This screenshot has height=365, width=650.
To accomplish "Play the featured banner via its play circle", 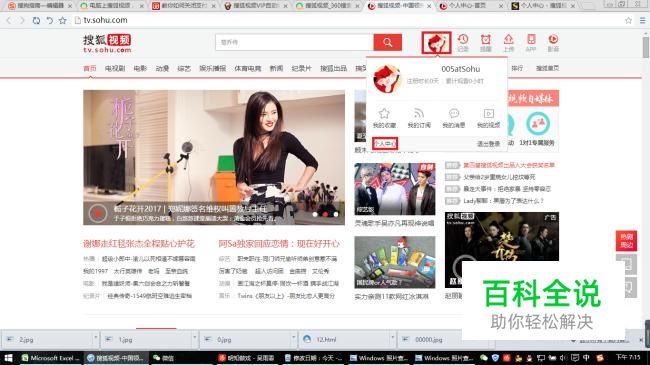I will [x=98, y=213].
